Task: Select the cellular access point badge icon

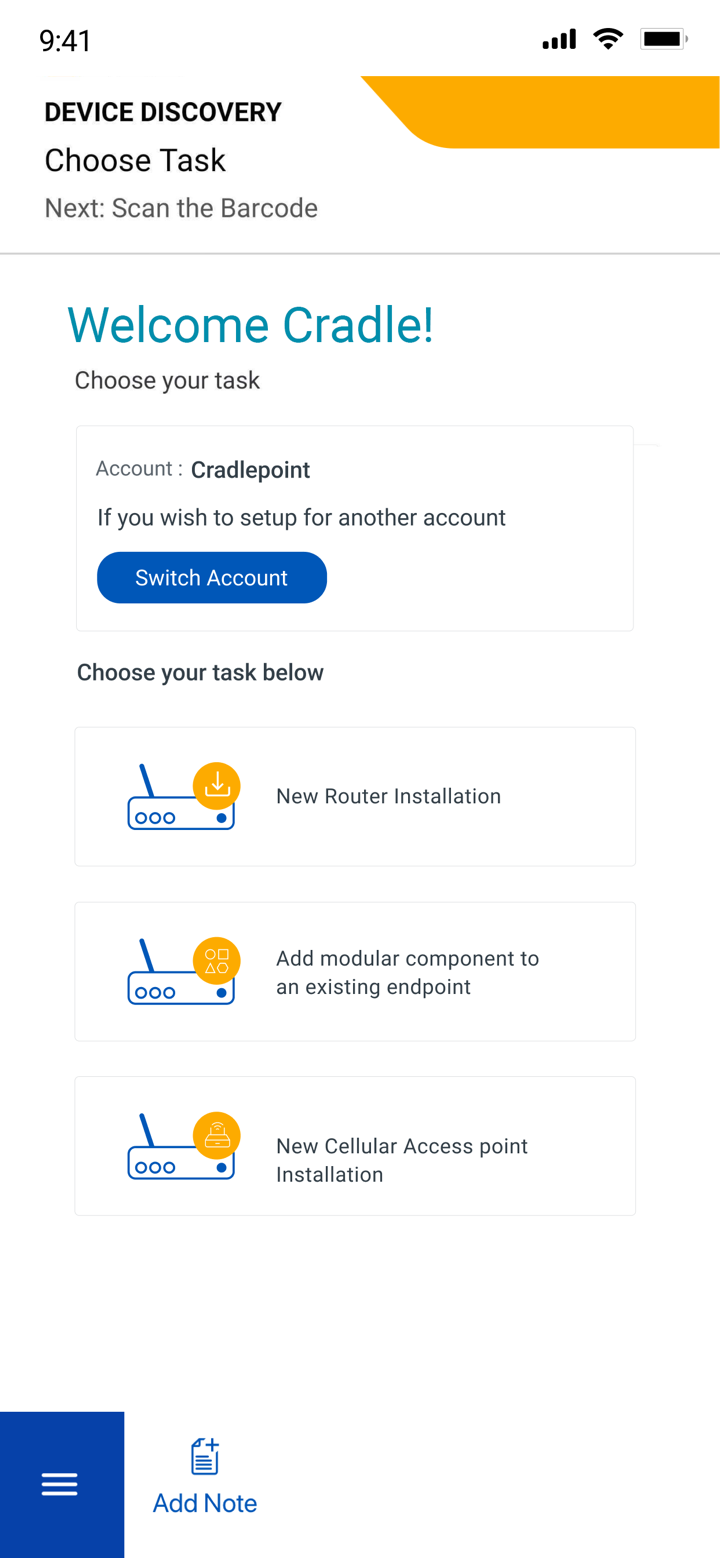Action: coord(216,1135)
